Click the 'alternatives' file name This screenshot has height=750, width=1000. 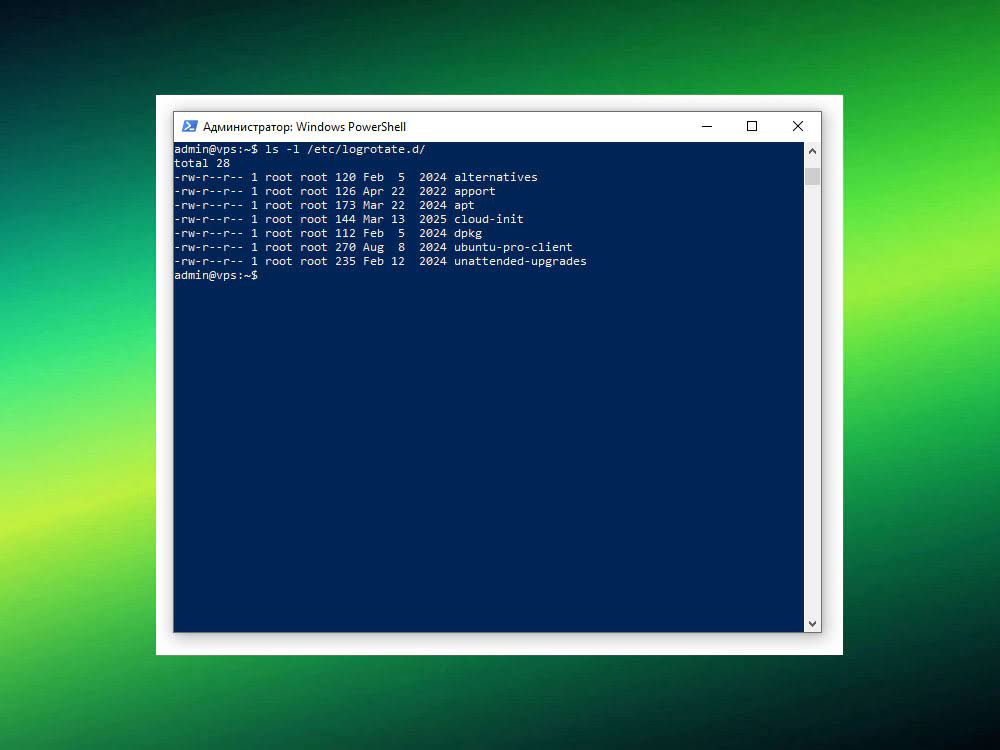pyautogui.click(x=495, y=177)
